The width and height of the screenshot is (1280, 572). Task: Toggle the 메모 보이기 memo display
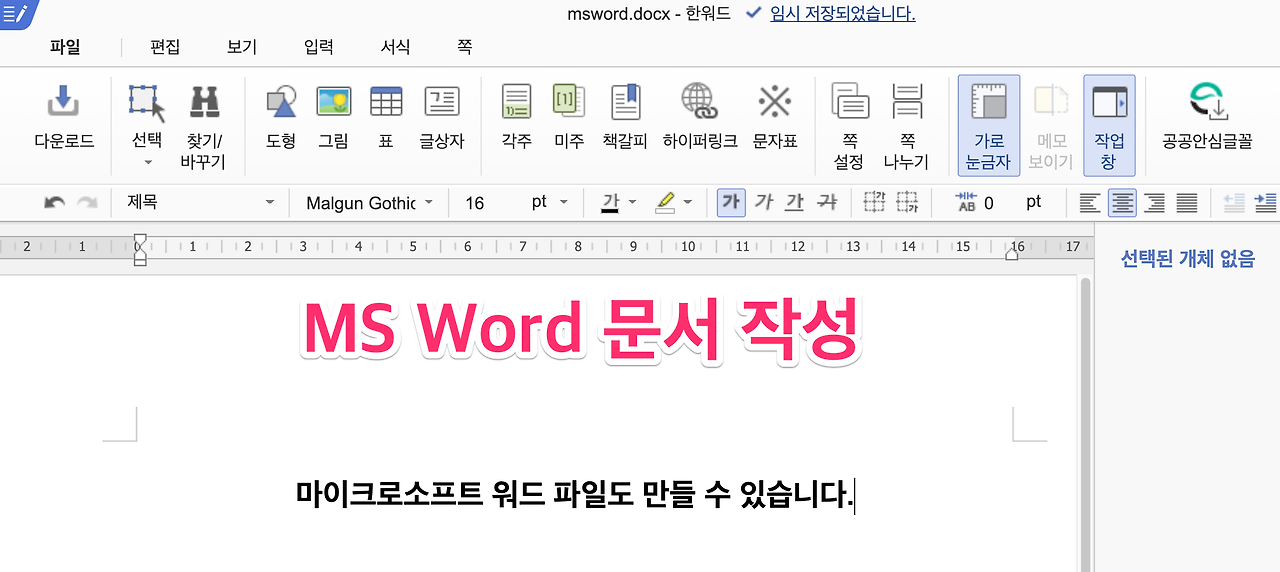pos(1051,125)
